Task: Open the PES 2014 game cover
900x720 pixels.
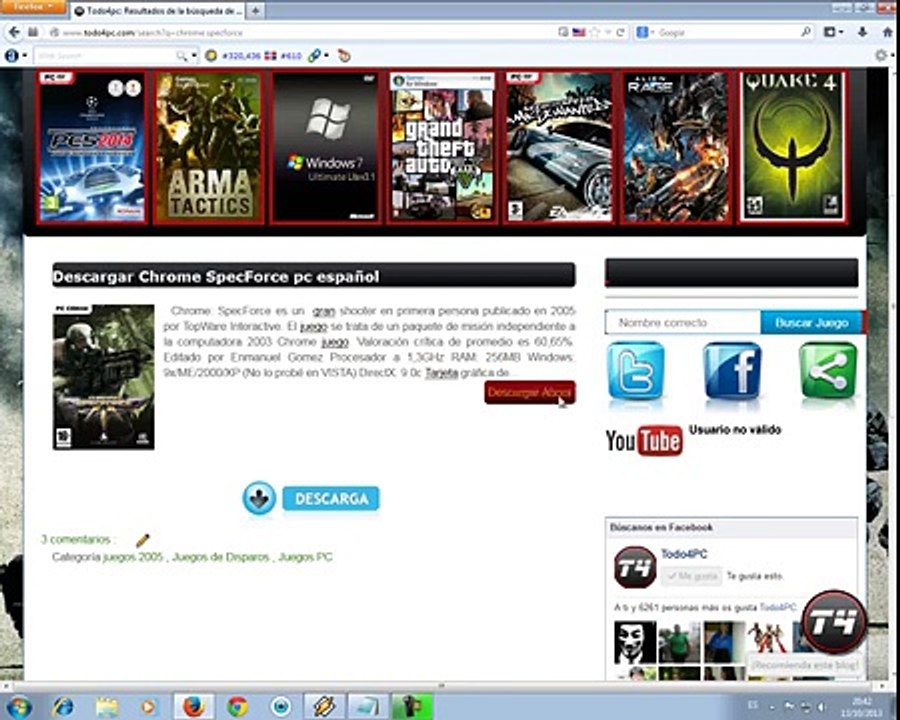Action: point(92,147)
